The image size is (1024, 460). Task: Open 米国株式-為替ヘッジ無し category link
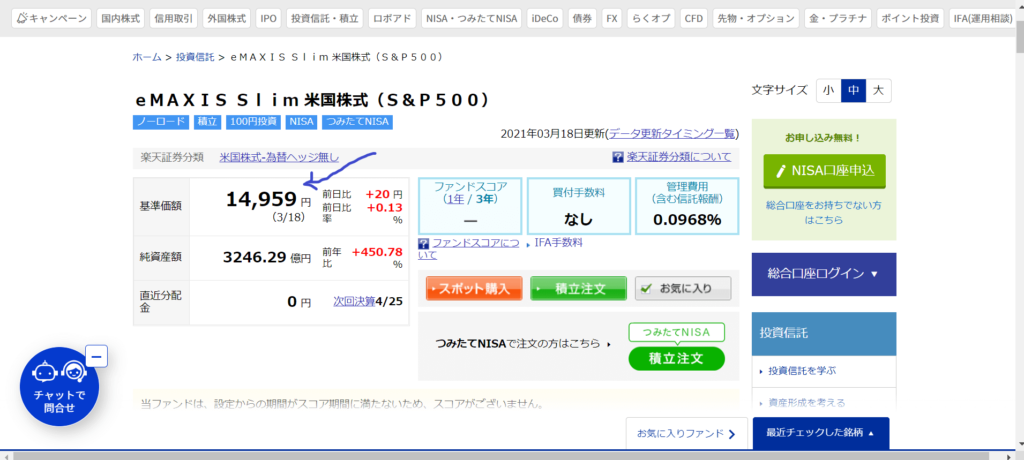coord(280,157)
